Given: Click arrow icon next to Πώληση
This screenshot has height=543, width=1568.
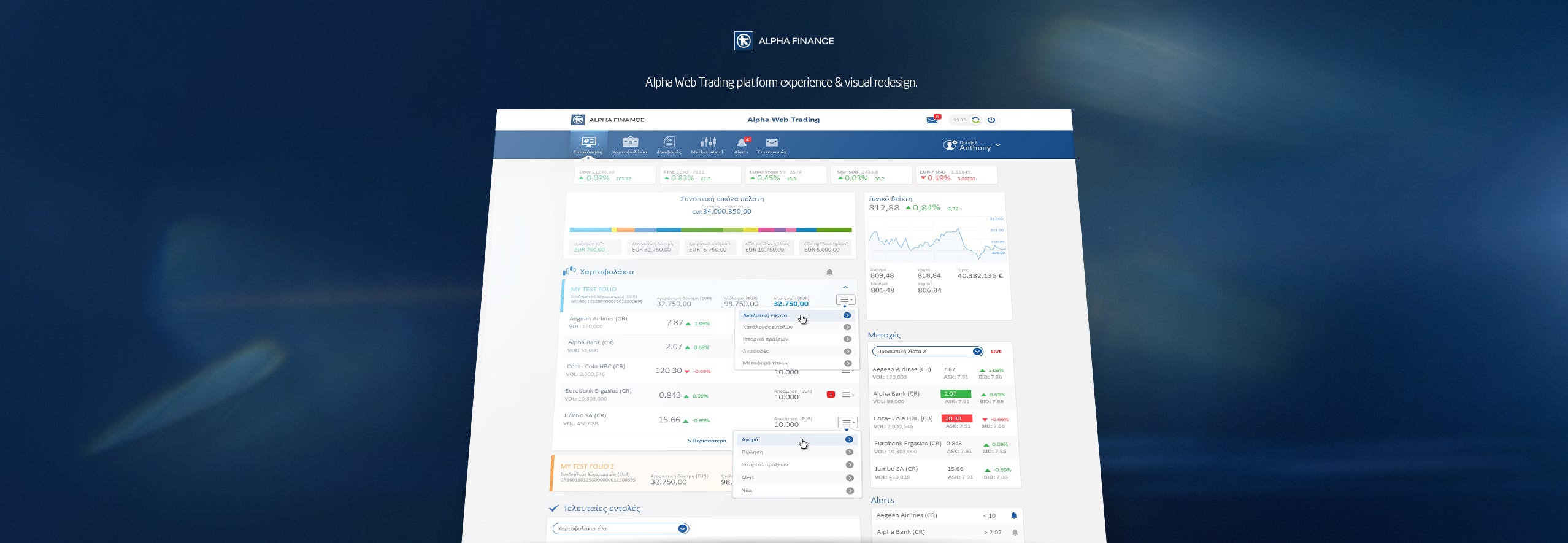Looking at the screenshot, I should coord(849,452).
